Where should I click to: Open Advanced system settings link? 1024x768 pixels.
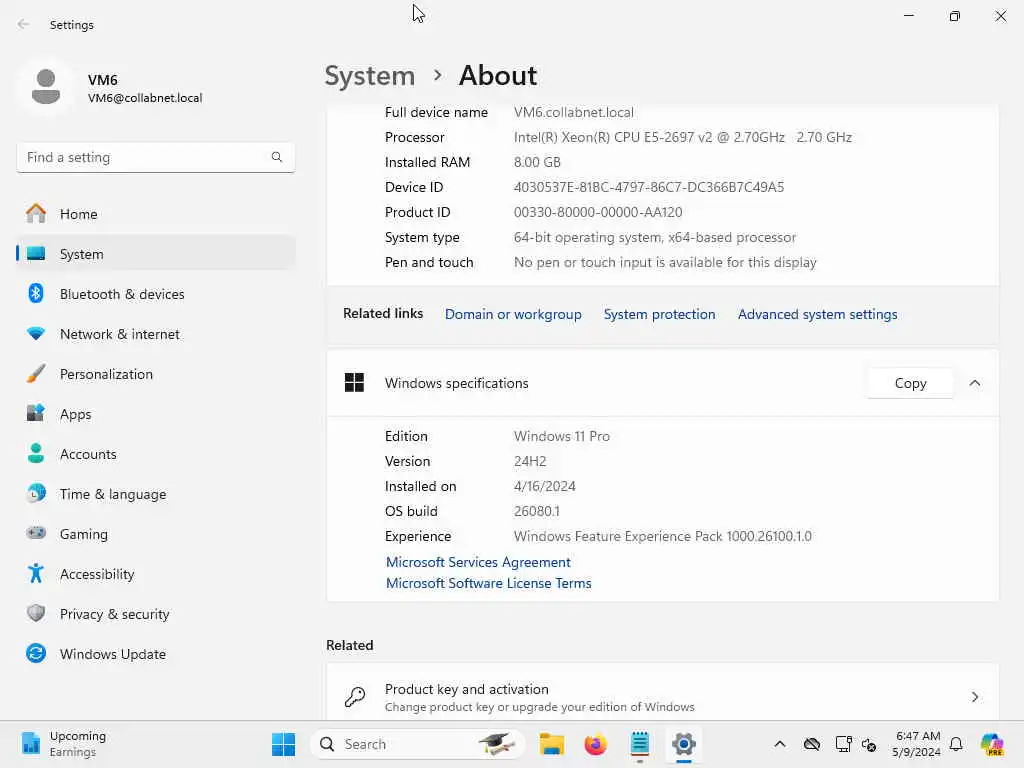point(818,314)
